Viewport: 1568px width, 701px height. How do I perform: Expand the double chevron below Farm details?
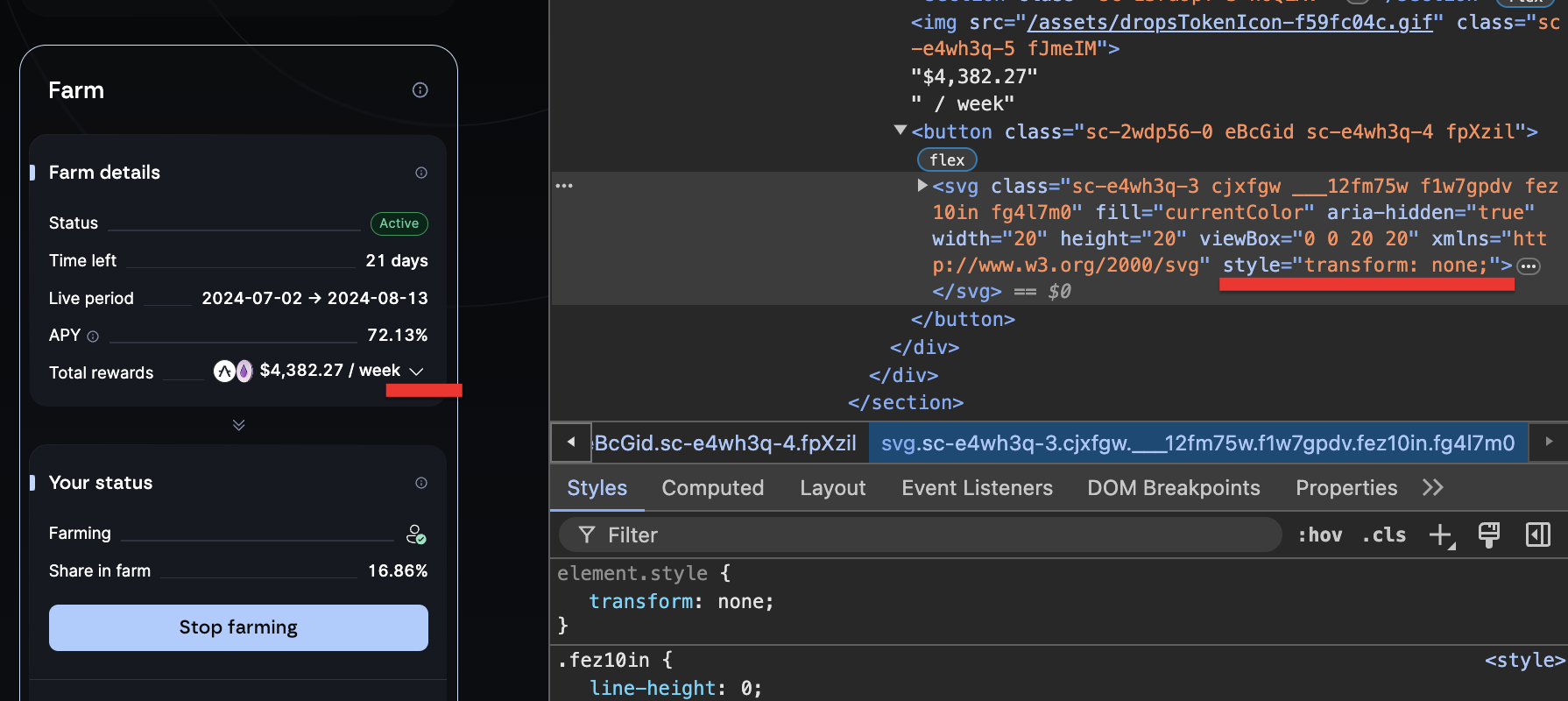pos(238,425)
